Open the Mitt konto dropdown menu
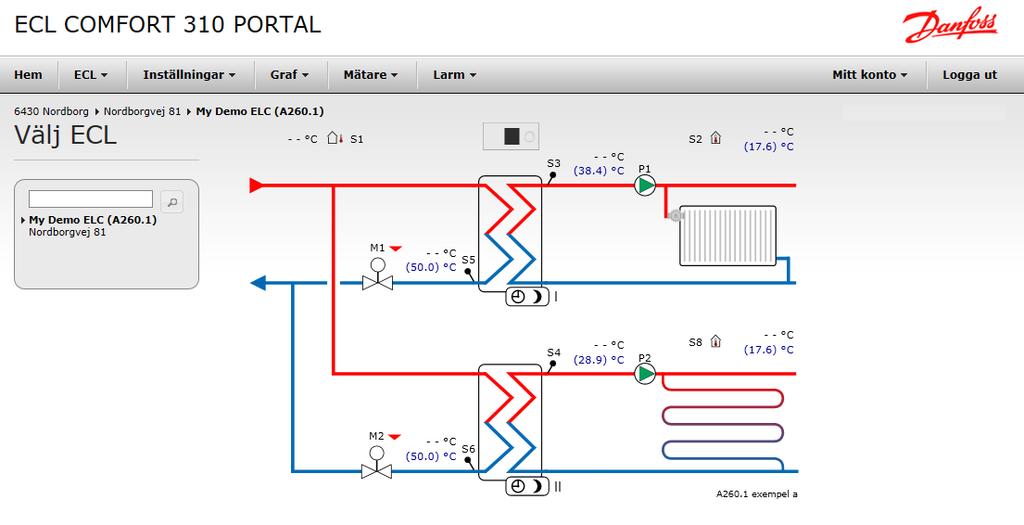This screenshot has width=1024, height=525. (x=870, y=75)
